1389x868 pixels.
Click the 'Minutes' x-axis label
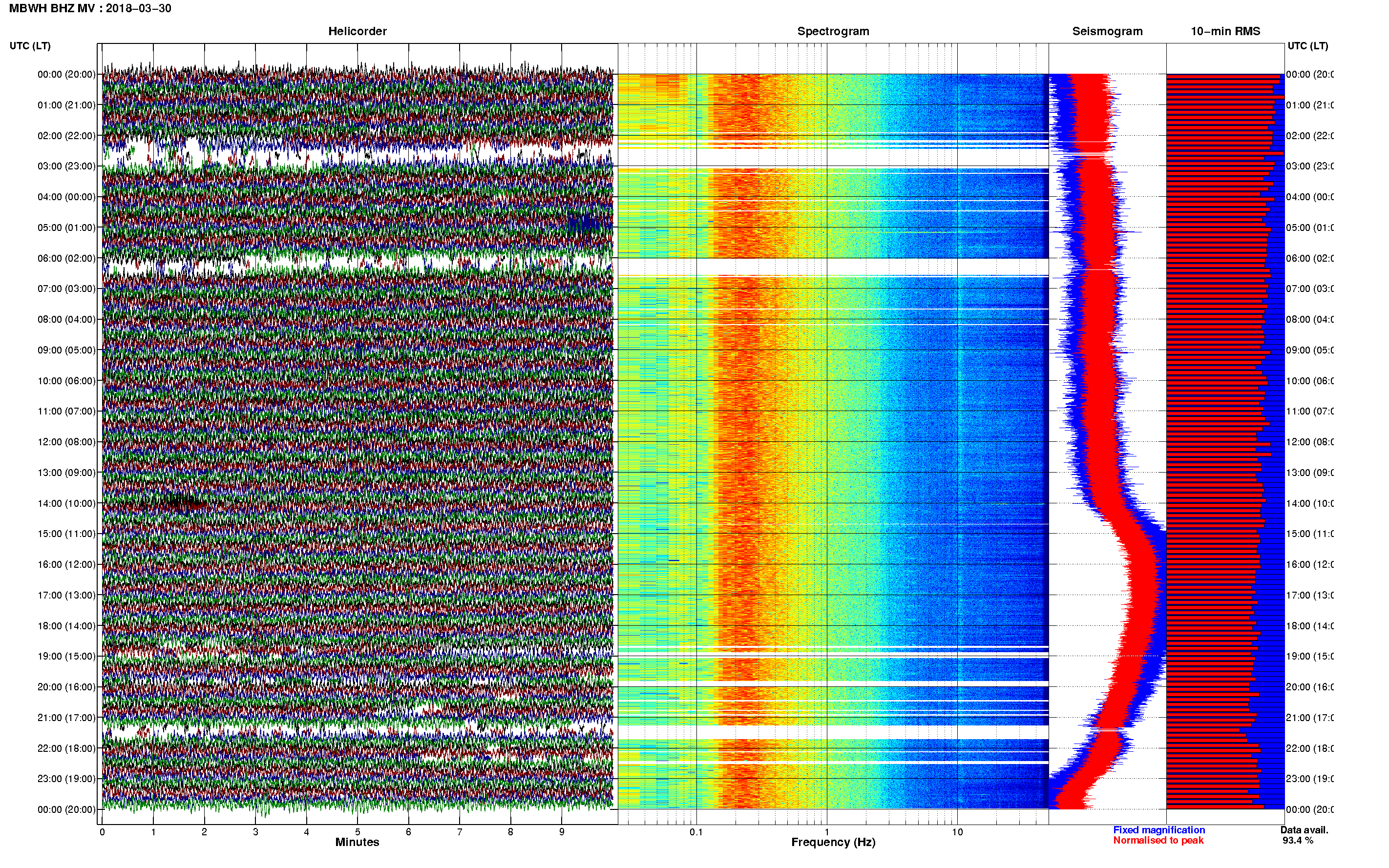[x=357, y=842]
